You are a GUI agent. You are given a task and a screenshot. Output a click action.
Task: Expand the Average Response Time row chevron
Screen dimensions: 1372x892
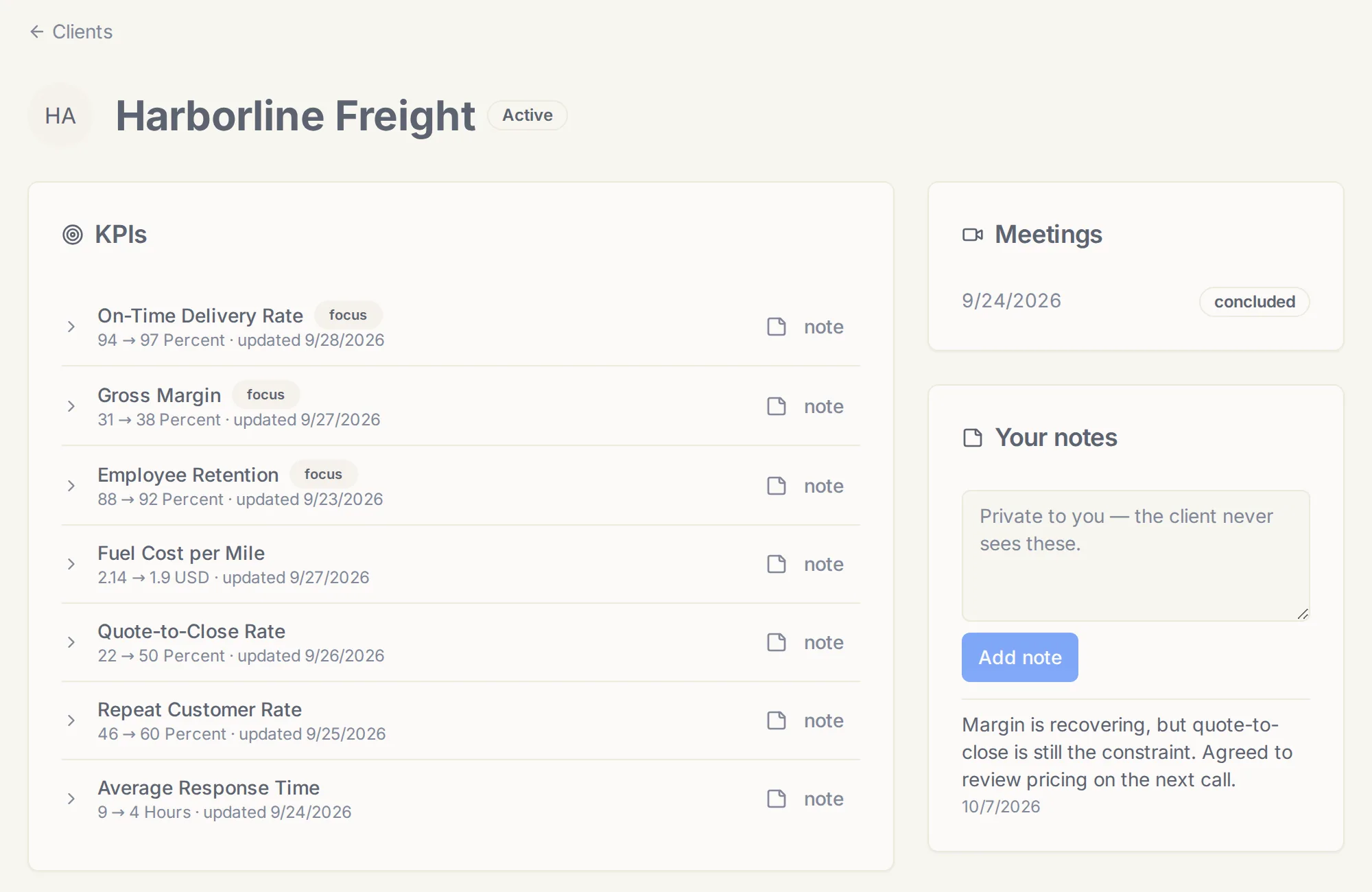tap(71, 799)
